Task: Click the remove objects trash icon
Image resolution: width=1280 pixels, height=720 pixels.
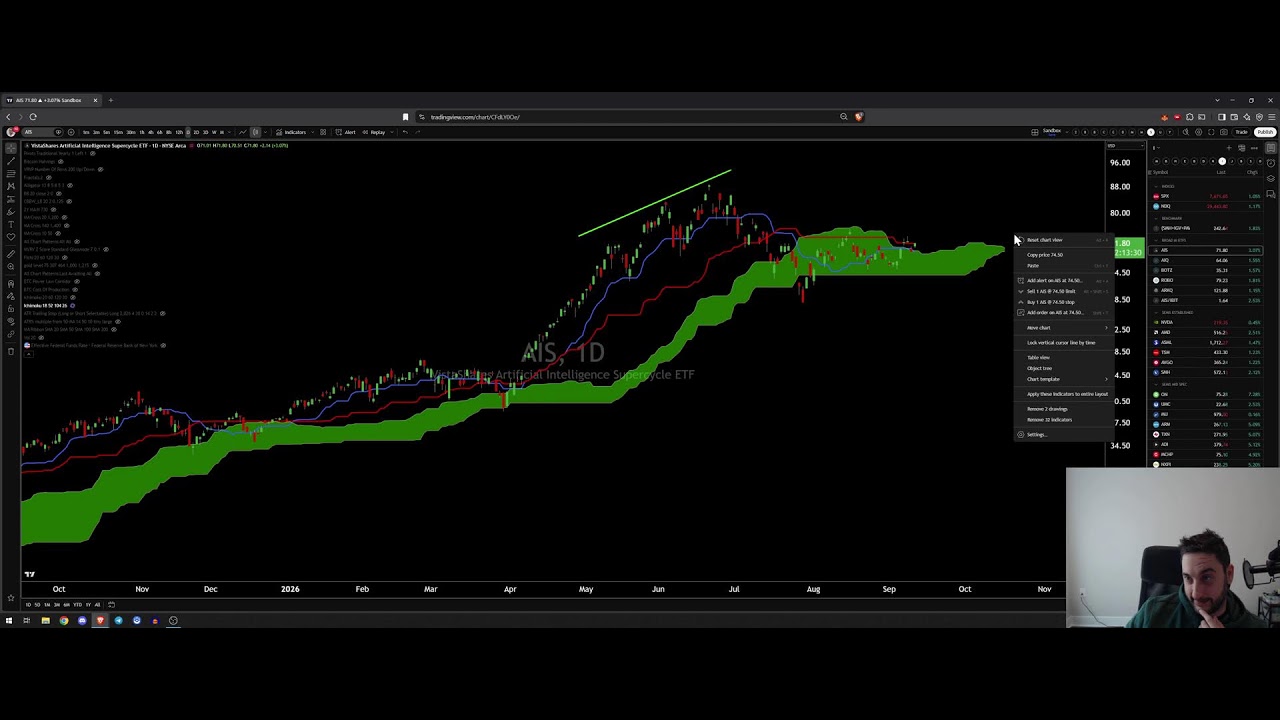Action: click(11, 350)
